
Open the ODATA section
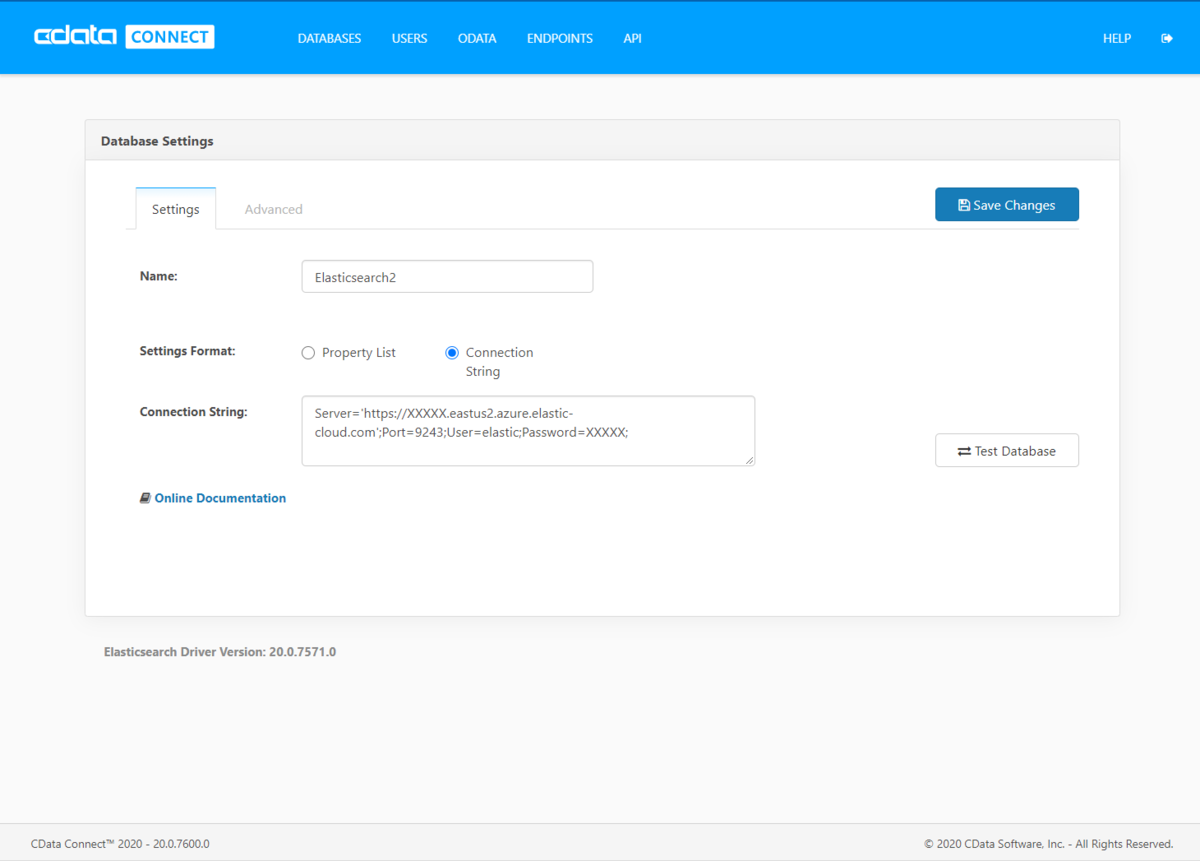tap(477, 38)
